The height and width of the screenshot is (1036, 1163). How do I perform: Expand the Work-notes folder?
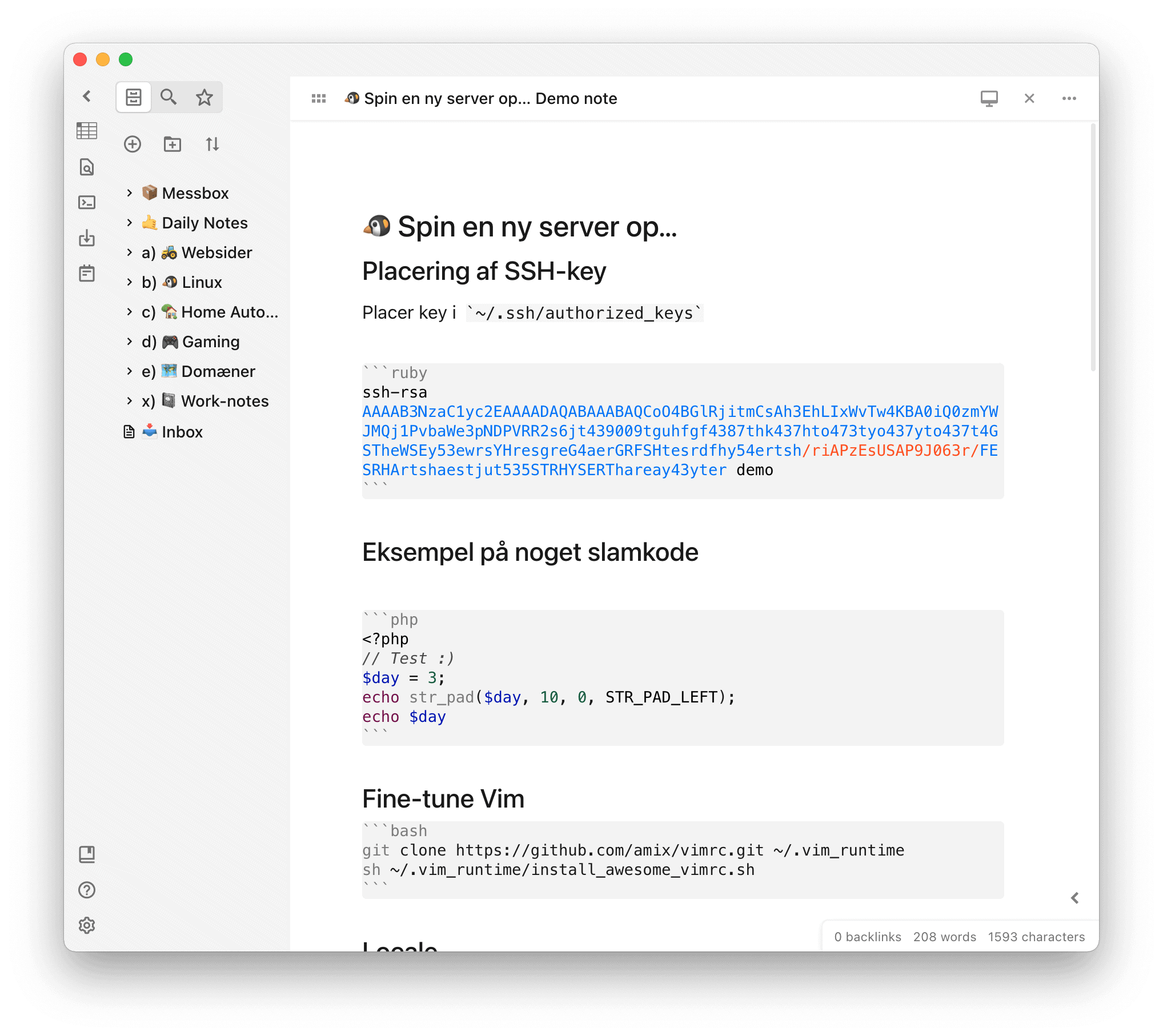click(130, 401)
